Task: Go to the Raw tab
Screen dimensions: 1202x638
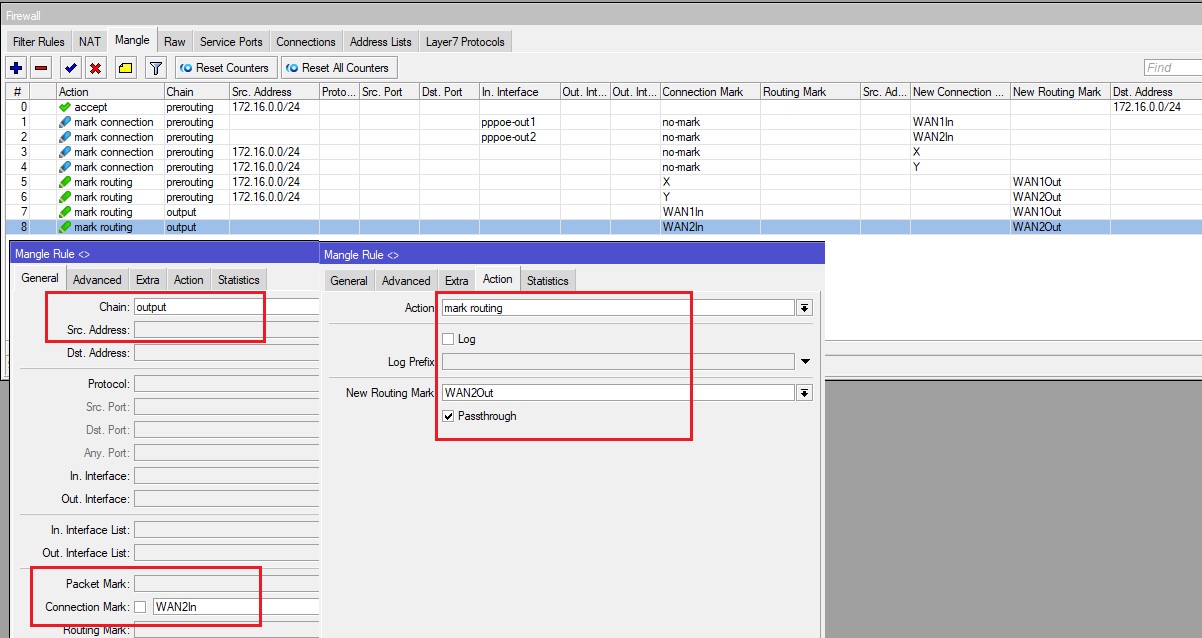Action: click(175, 42)
